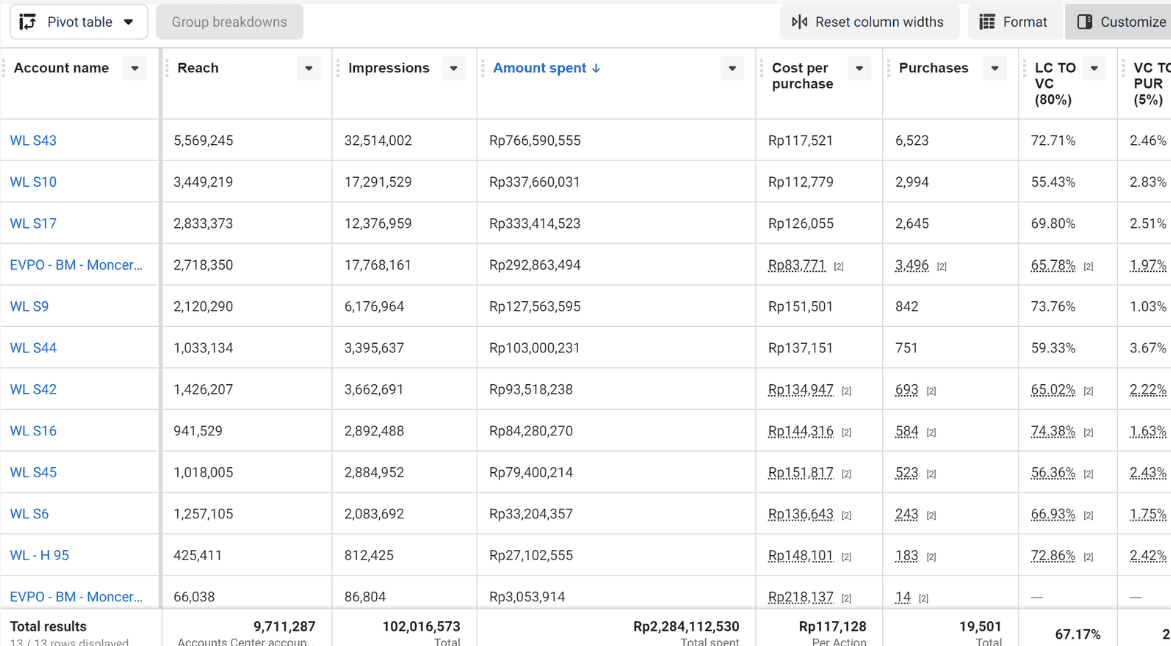The image size is (1171, 646).
Task: Open the Reach column dropdown arrow
Action: click(308, 69)
